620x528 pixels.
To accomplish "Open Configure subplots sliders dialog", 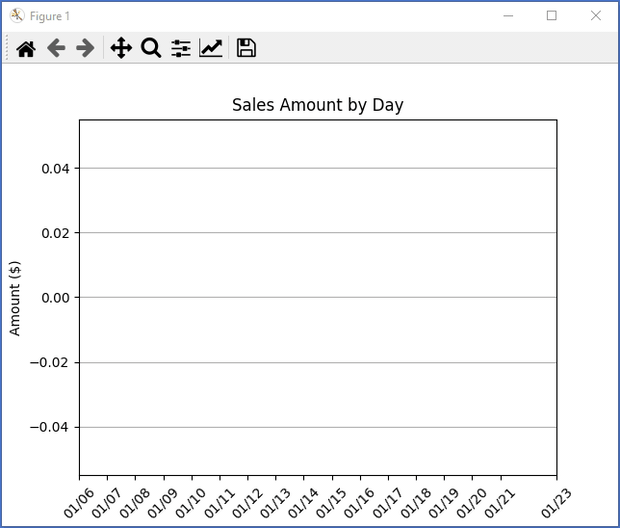I will 181,48.
